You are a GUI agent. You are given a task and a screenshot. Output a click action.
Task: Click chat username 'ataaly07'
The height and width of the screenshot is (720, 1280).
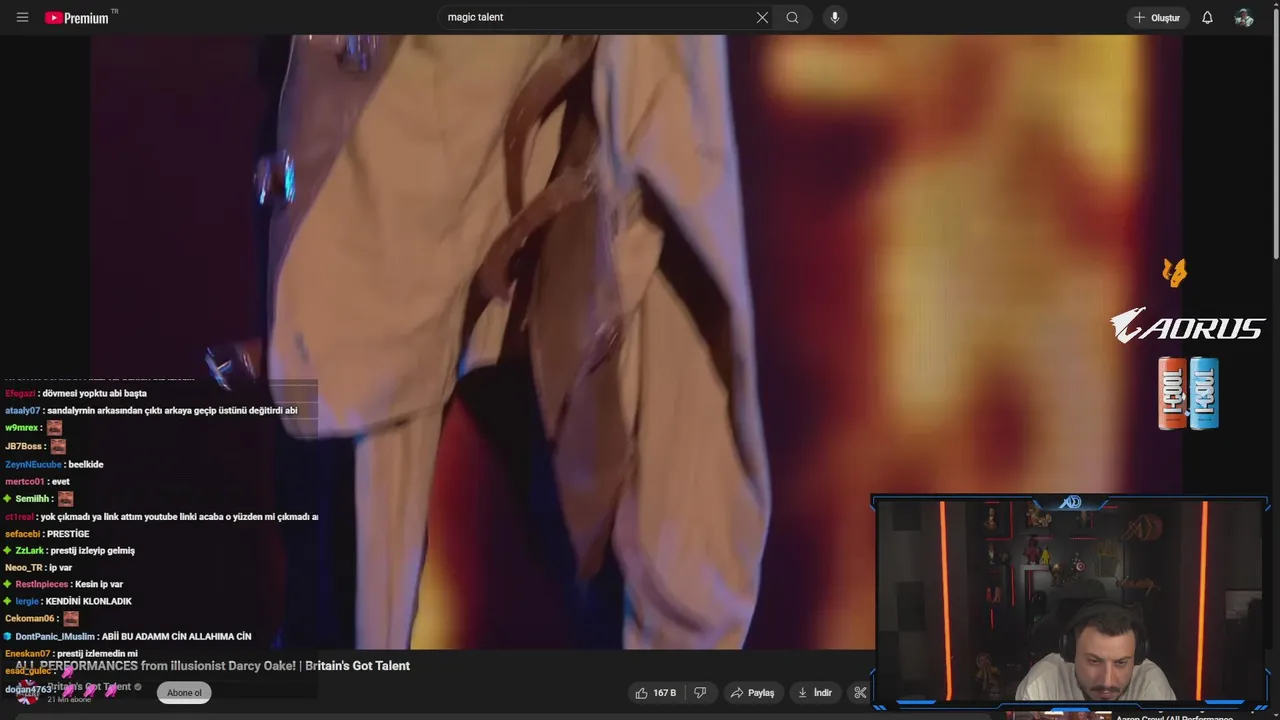click(22, 410)
